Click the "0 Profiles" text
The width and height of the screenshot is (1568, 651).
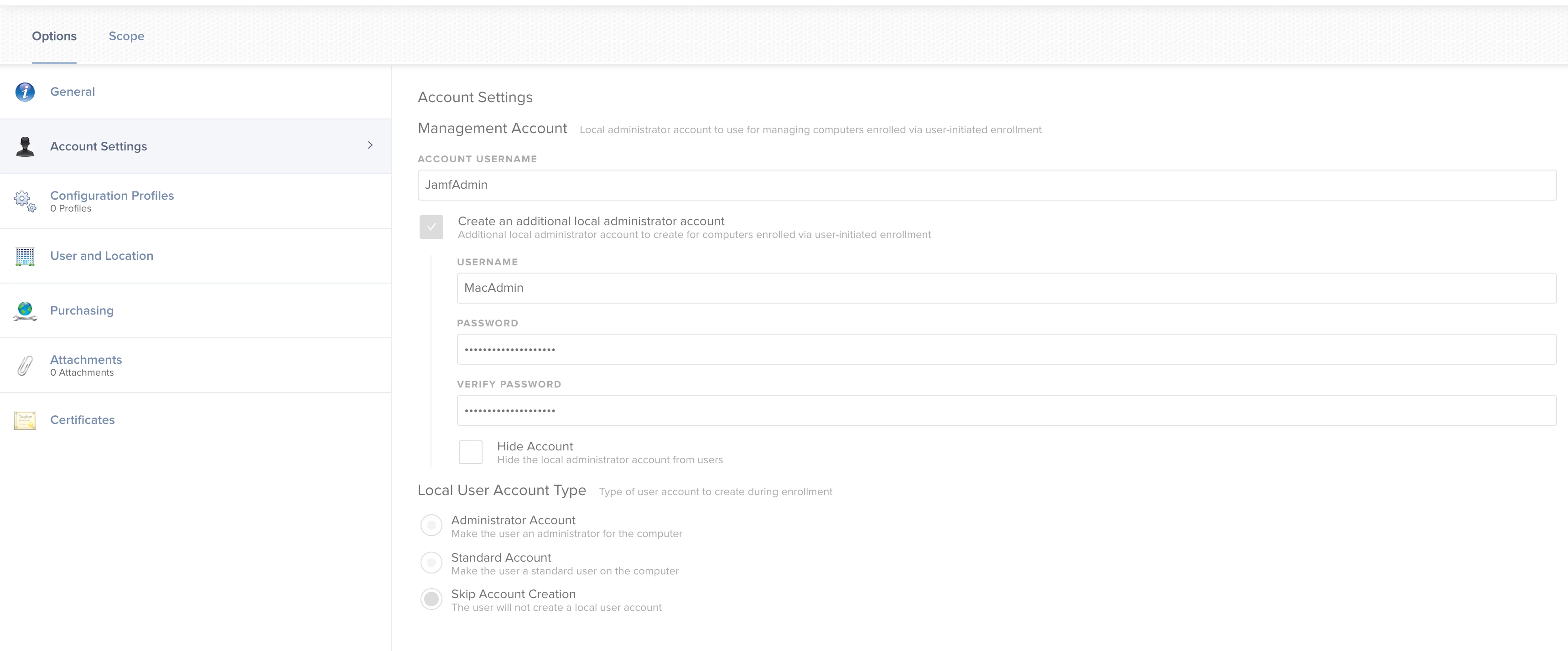pos(71,209)
